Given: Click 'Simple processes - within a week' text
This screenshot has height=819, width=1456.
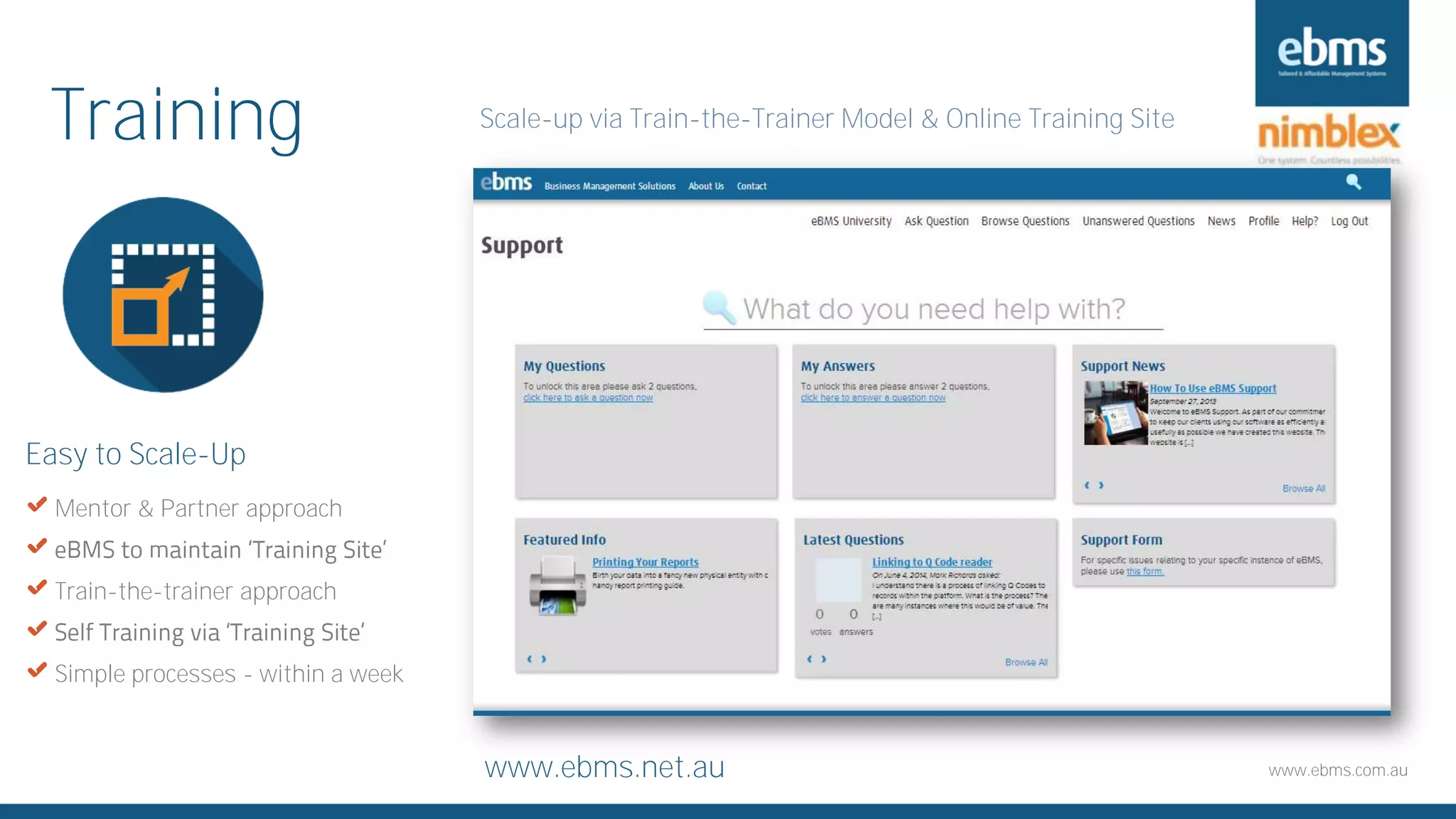Looking at the screenshot, I should 229,673.
